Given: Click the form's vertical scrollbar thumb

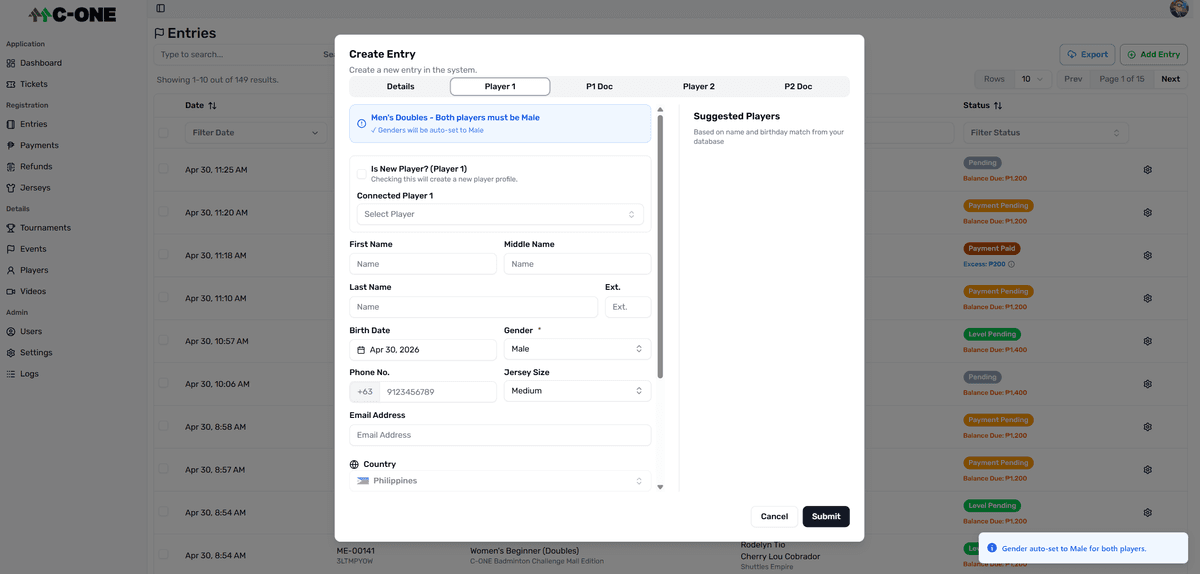Looking at the screenshot, I should [x=660, y=247].
